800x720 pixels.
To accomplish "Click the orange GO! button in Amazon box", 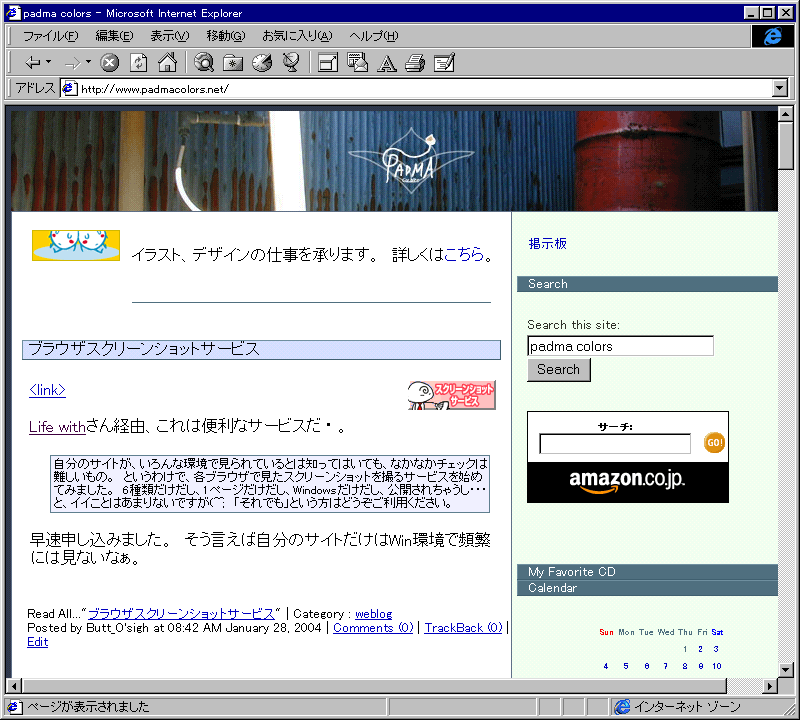I will coord(714,442).
